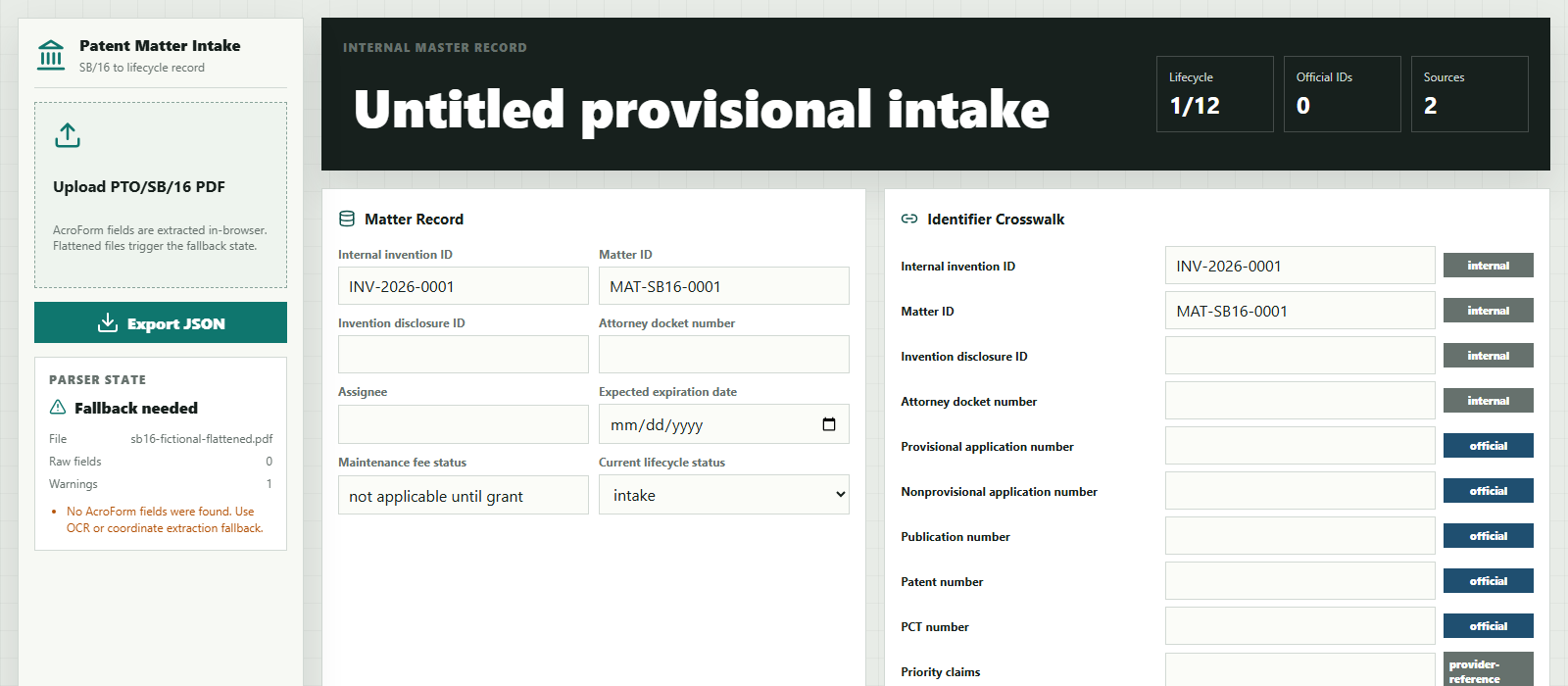Click the database icon next to Matter Record
This screenshot has height=686, width=1568.
point(347,219)
